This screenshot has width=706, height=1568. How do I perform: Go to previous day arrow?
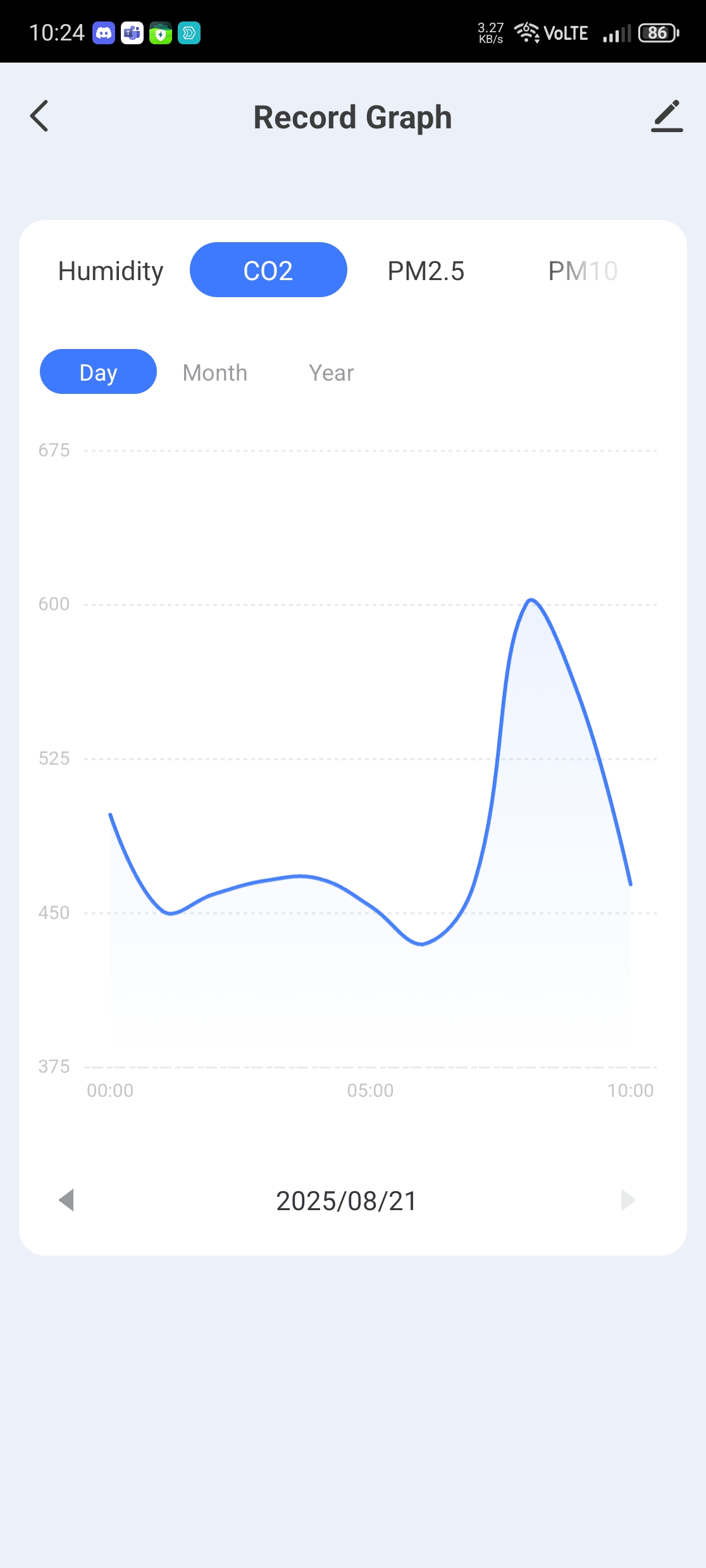click(x=66, y=1200)
